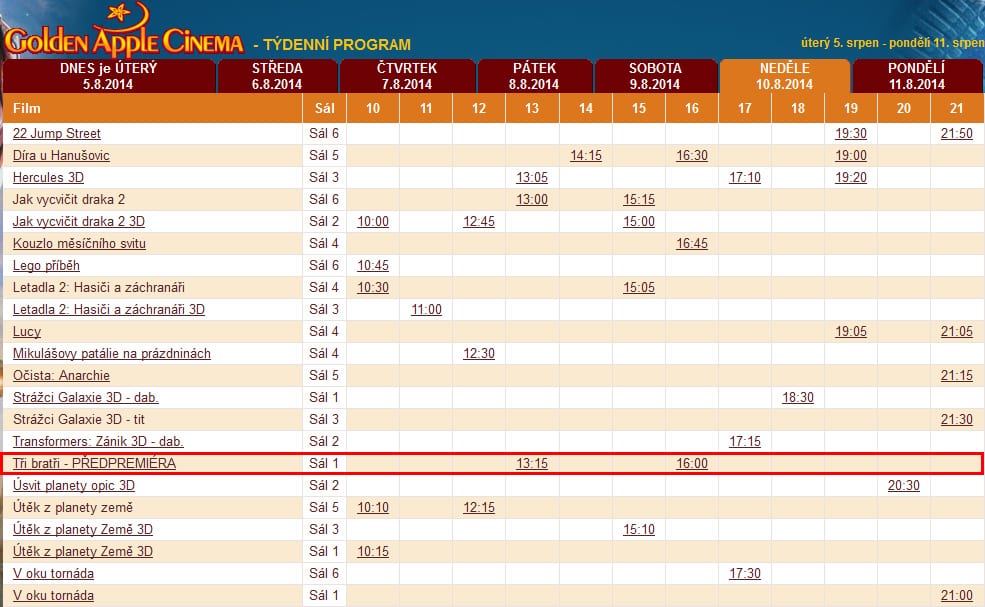Select the PÁTEK 8.8.2014 tab
985x607 pixels.
pos(533,76)
